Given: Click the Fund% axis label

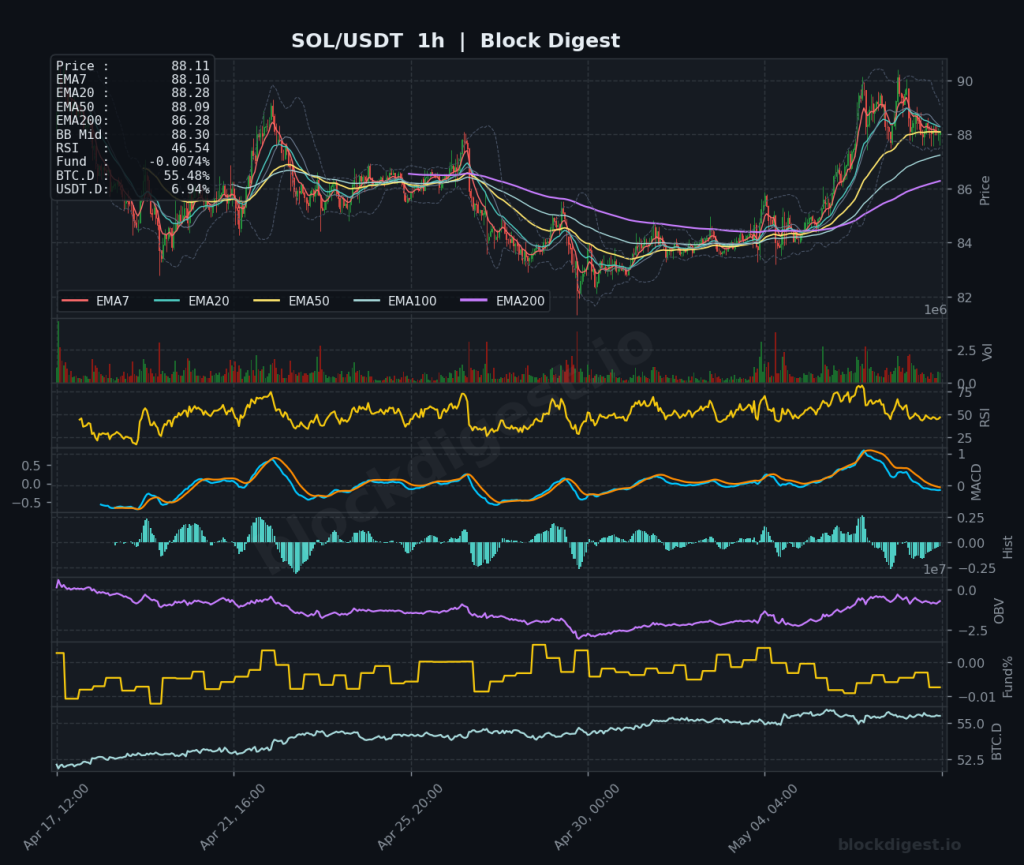Looking at the screenshot, I should (x=1007, y=676).
